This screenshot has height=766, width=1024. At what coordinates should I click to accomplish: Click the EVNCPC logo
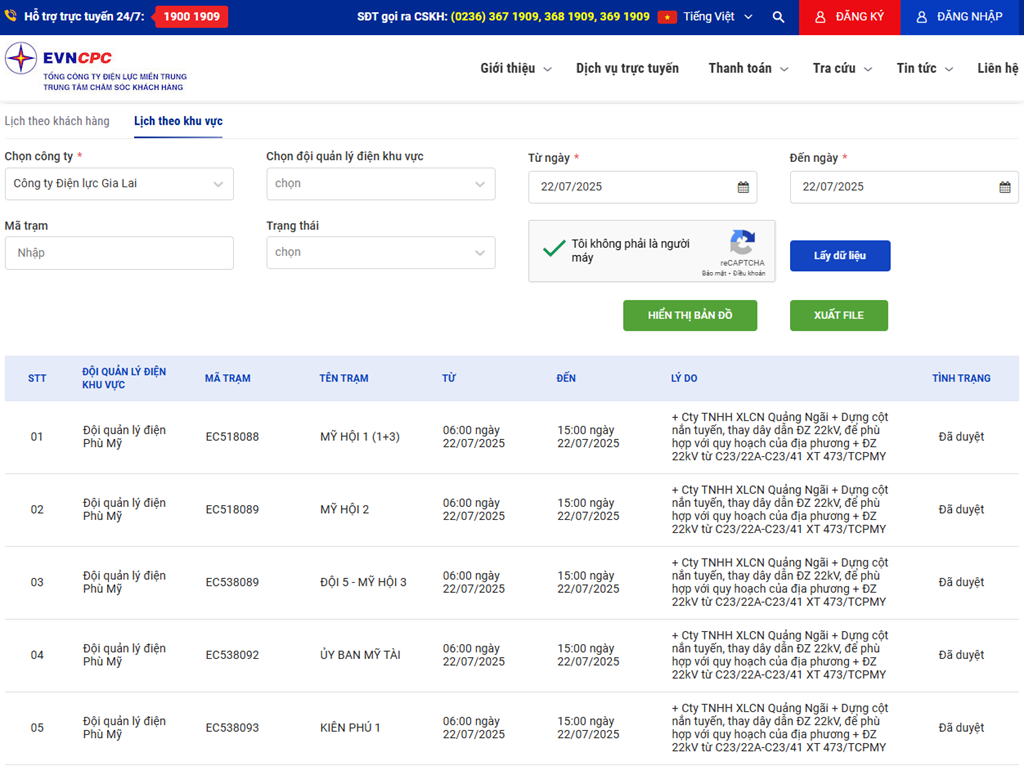(96, 67)
